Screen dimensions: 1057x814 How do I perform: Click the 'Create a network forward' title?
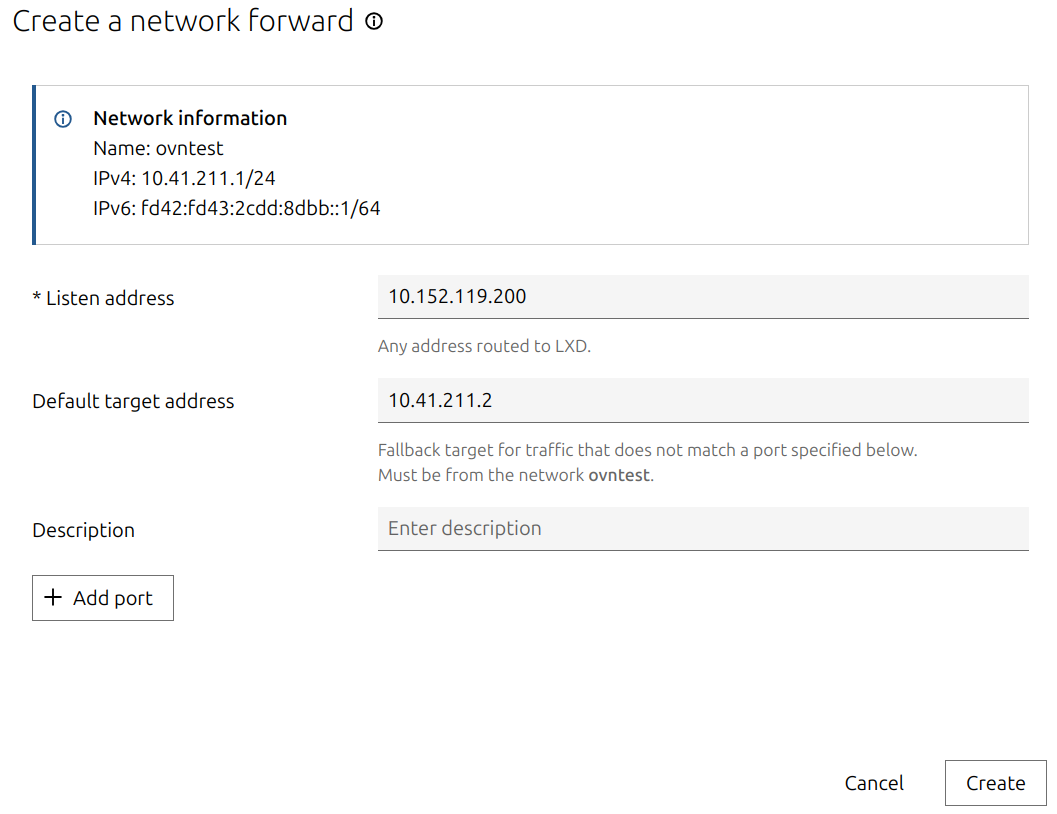[183, 21]
